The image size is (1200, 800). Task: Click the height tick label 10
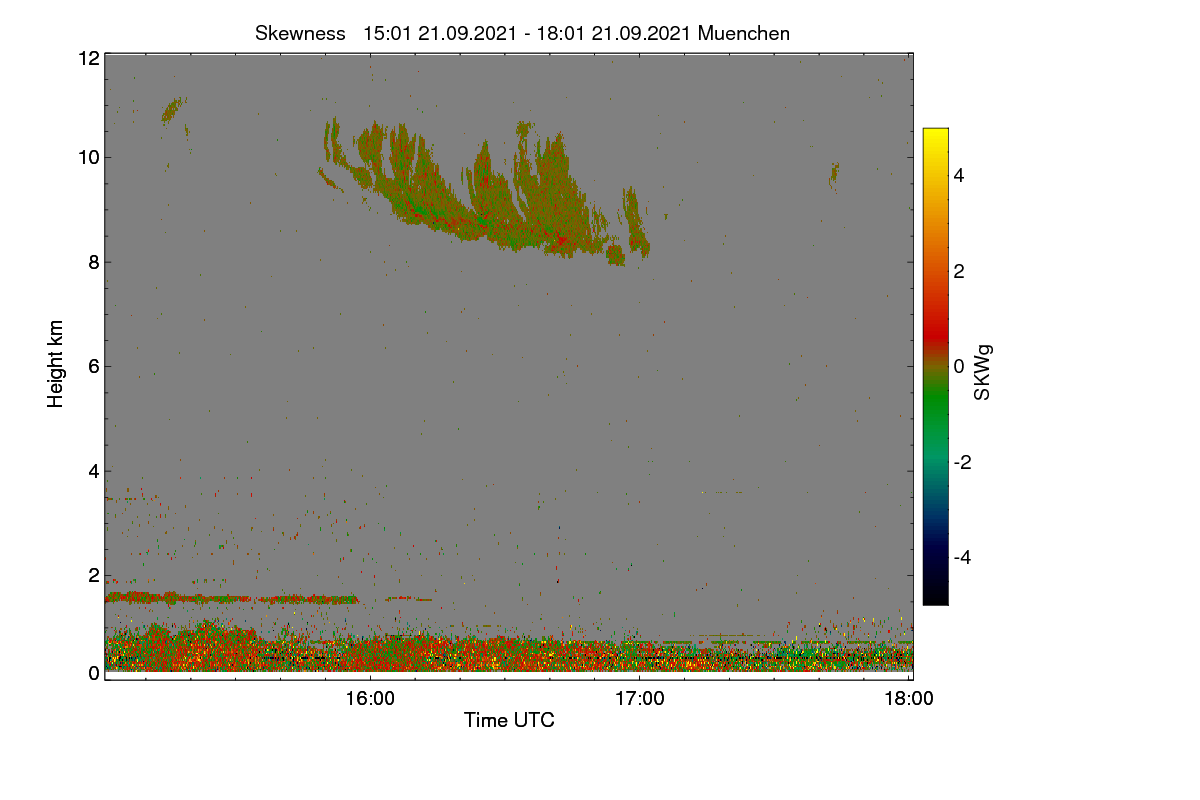(89, 157)
